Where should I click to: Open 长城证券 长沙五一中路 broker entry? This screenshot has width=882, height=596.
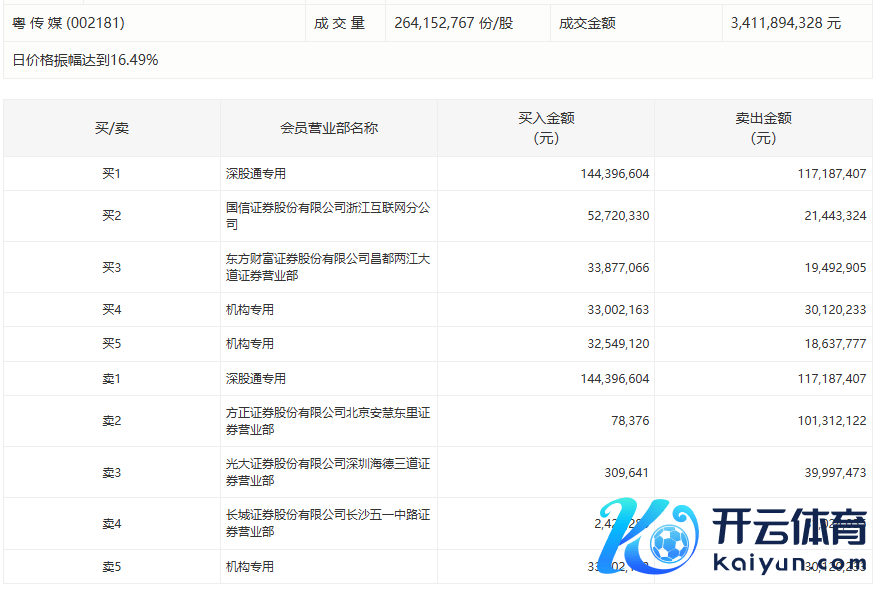[x=328, y=523]
